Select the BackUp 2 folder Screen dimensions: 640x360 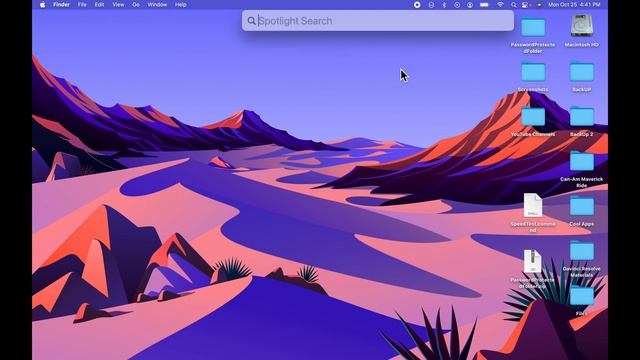tap(582, 117)
